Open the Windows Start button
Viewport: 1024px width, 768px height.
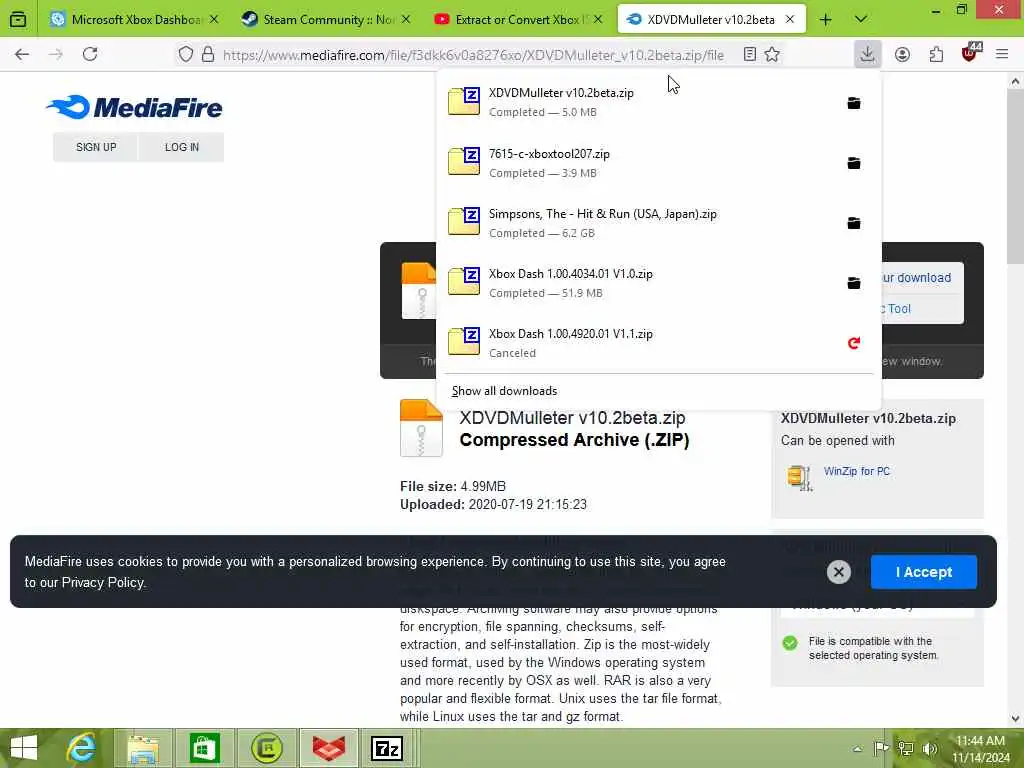tap(24, 748)
